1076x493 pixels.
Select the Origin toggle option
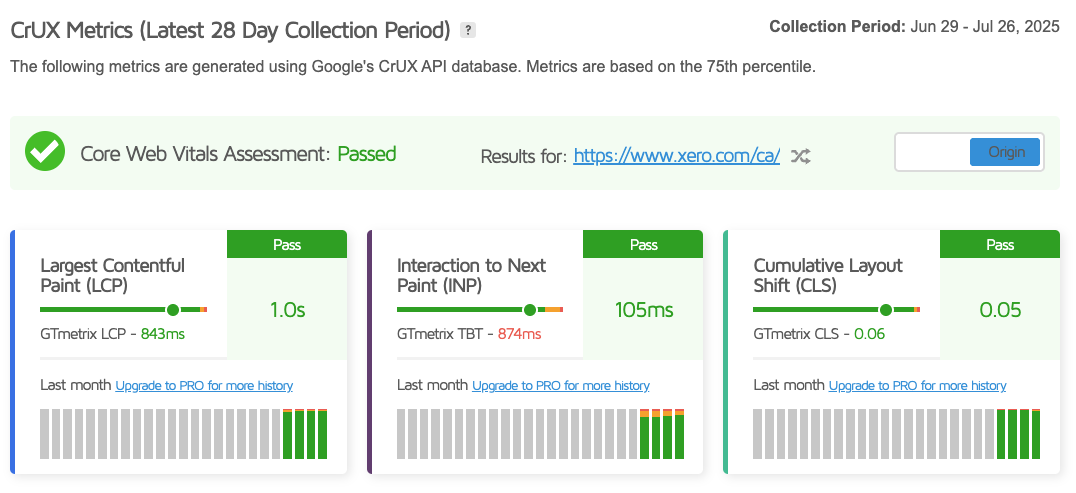(1005, 152)
